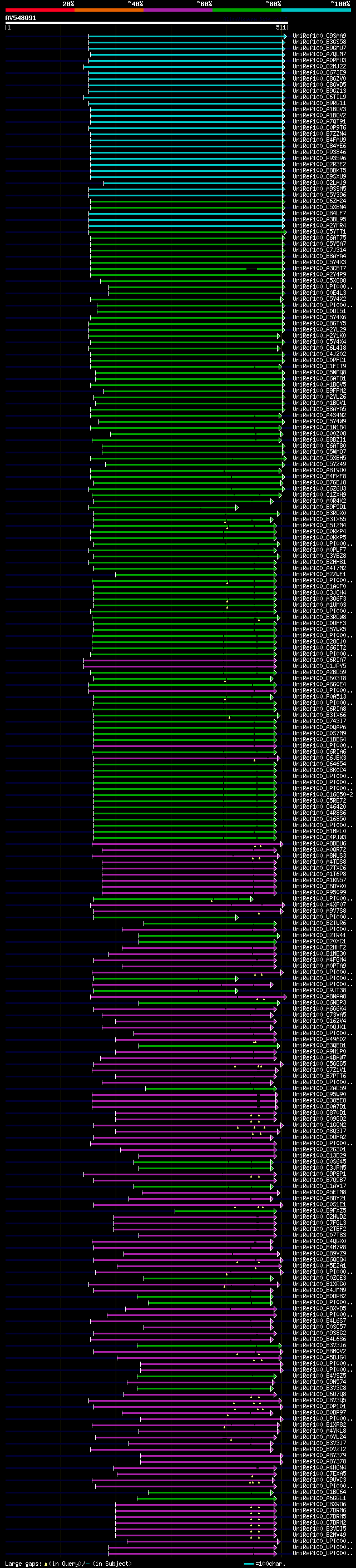Select hit label UniRef100_B2HHF2
Image resolution: width=356 pixels, height=1568 pixels.
[319, 947]
